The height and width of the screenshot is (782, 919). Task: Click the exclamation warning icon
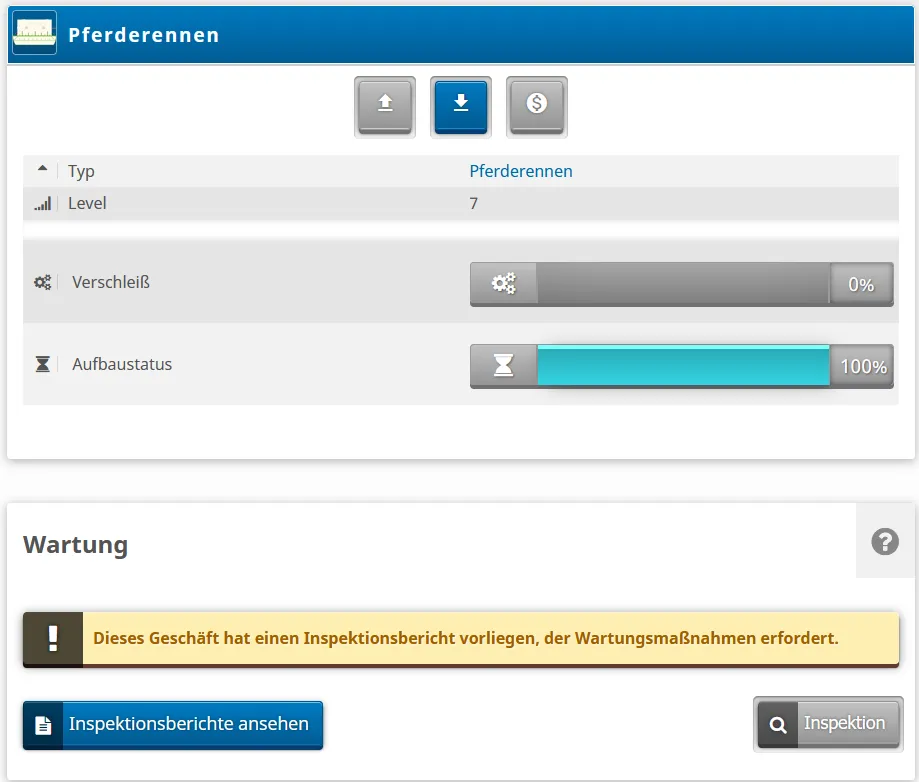(x=53, y=638)
